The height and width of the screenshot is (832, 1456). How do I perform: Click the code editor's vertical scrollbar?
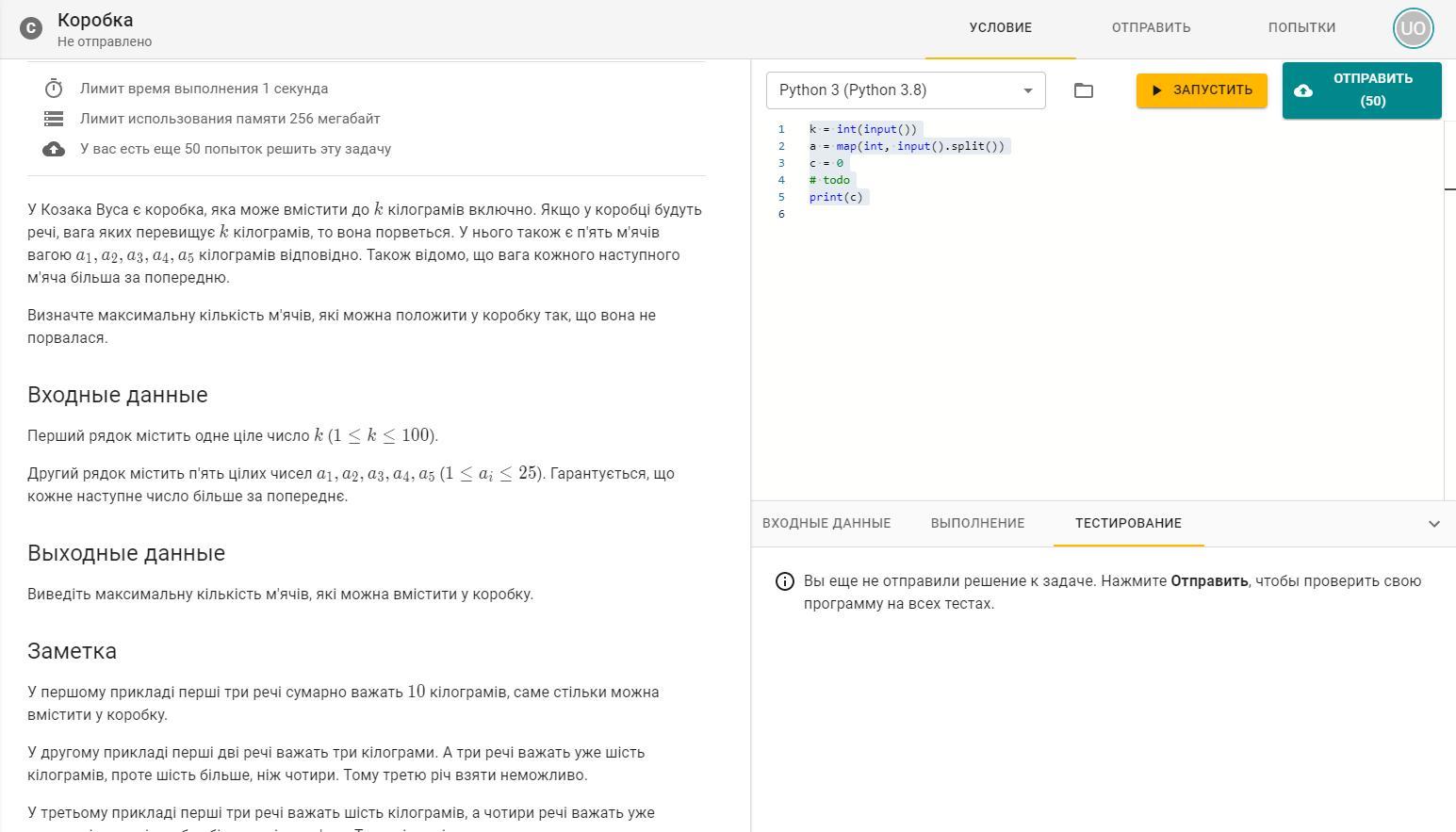pyautogui.click(x=1449, y=311)
